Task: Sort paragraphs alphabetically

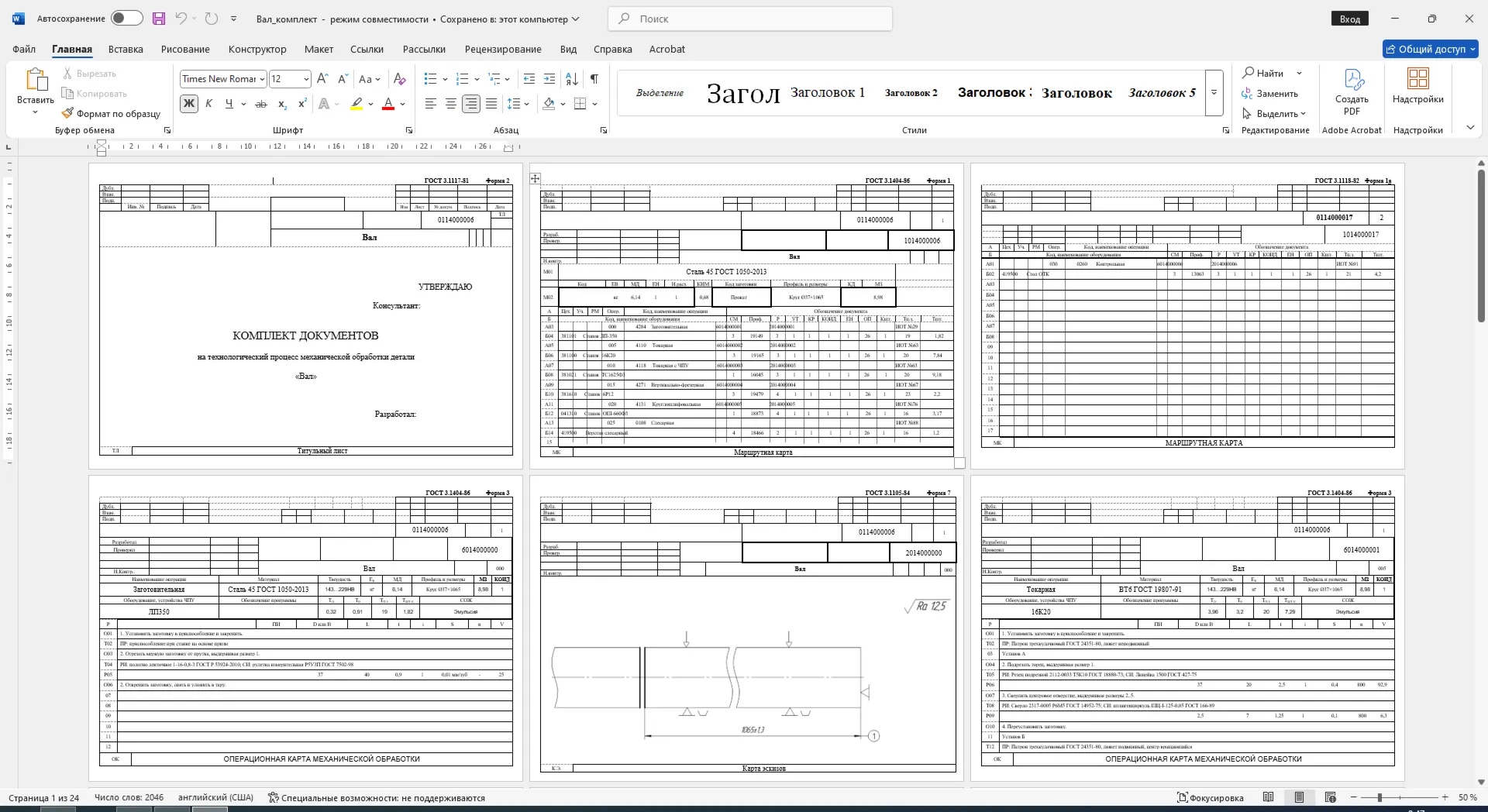Action: click(x=572, y=79)
